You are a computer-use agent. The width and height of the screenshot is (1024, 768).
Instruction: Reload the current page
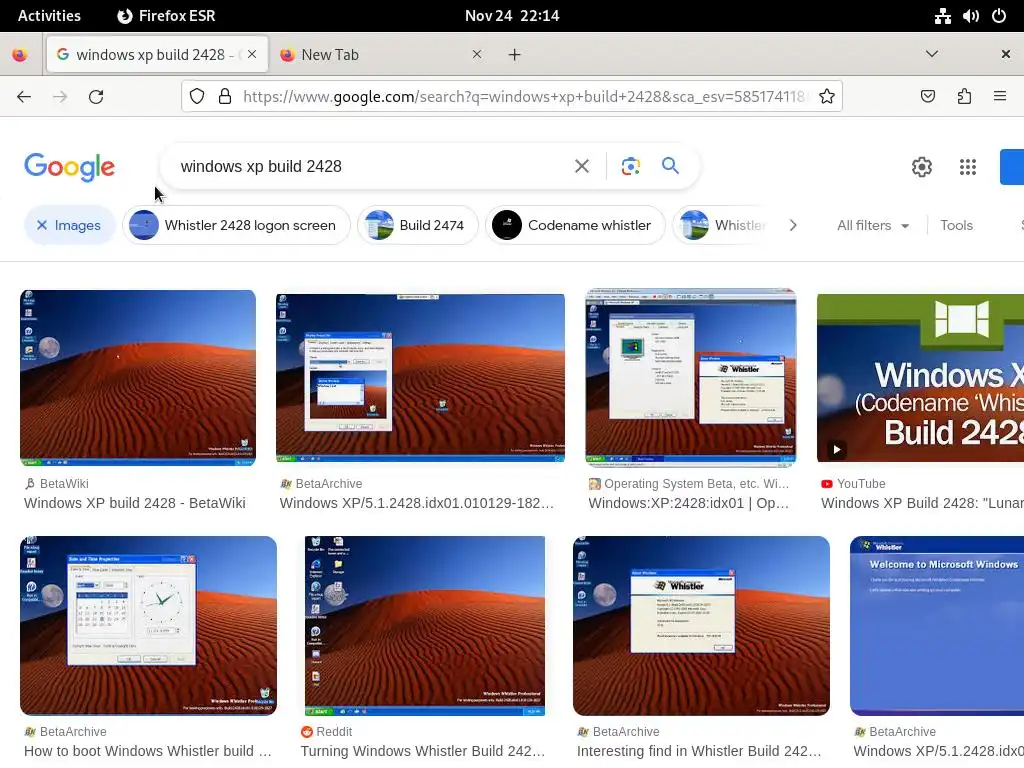(96, 97)
